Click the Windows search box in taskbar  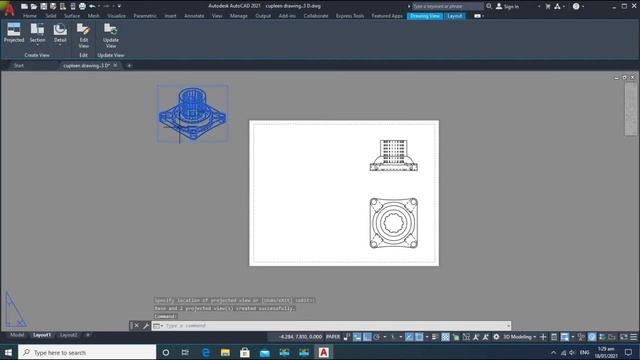click(87, 352)
